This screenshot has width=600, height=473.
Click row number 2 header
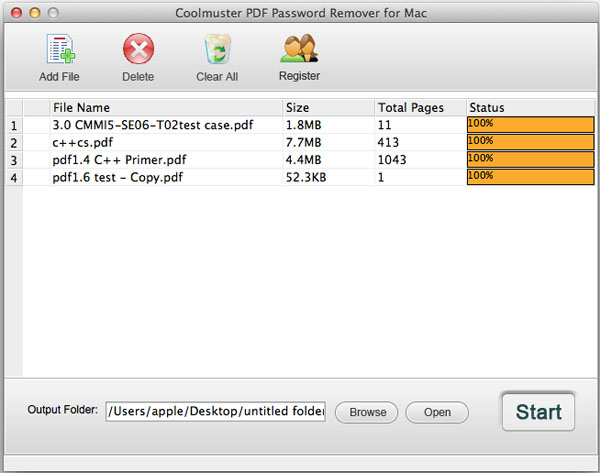click(14, 143)
